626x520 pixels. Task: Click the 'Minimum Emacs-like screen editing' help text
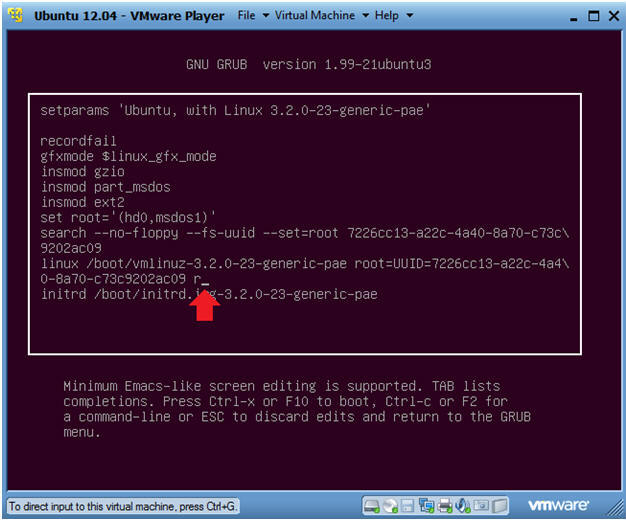click(297, 409)
